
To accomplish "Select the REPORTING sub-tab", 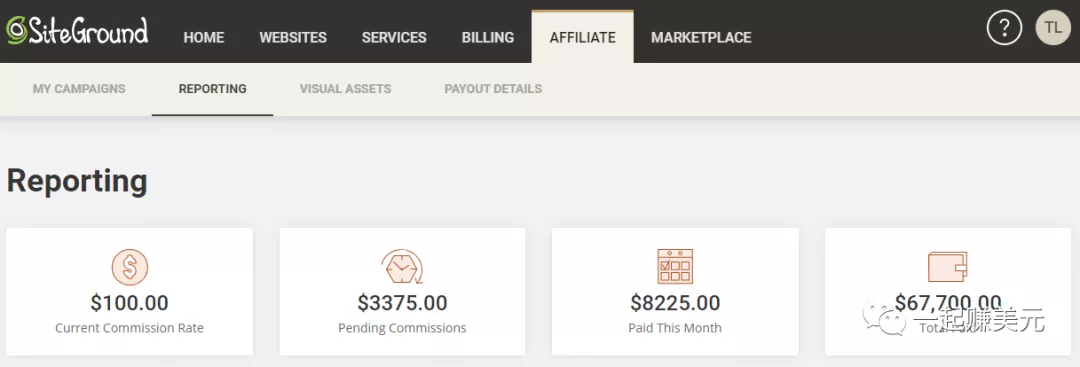I will (212, 89).
